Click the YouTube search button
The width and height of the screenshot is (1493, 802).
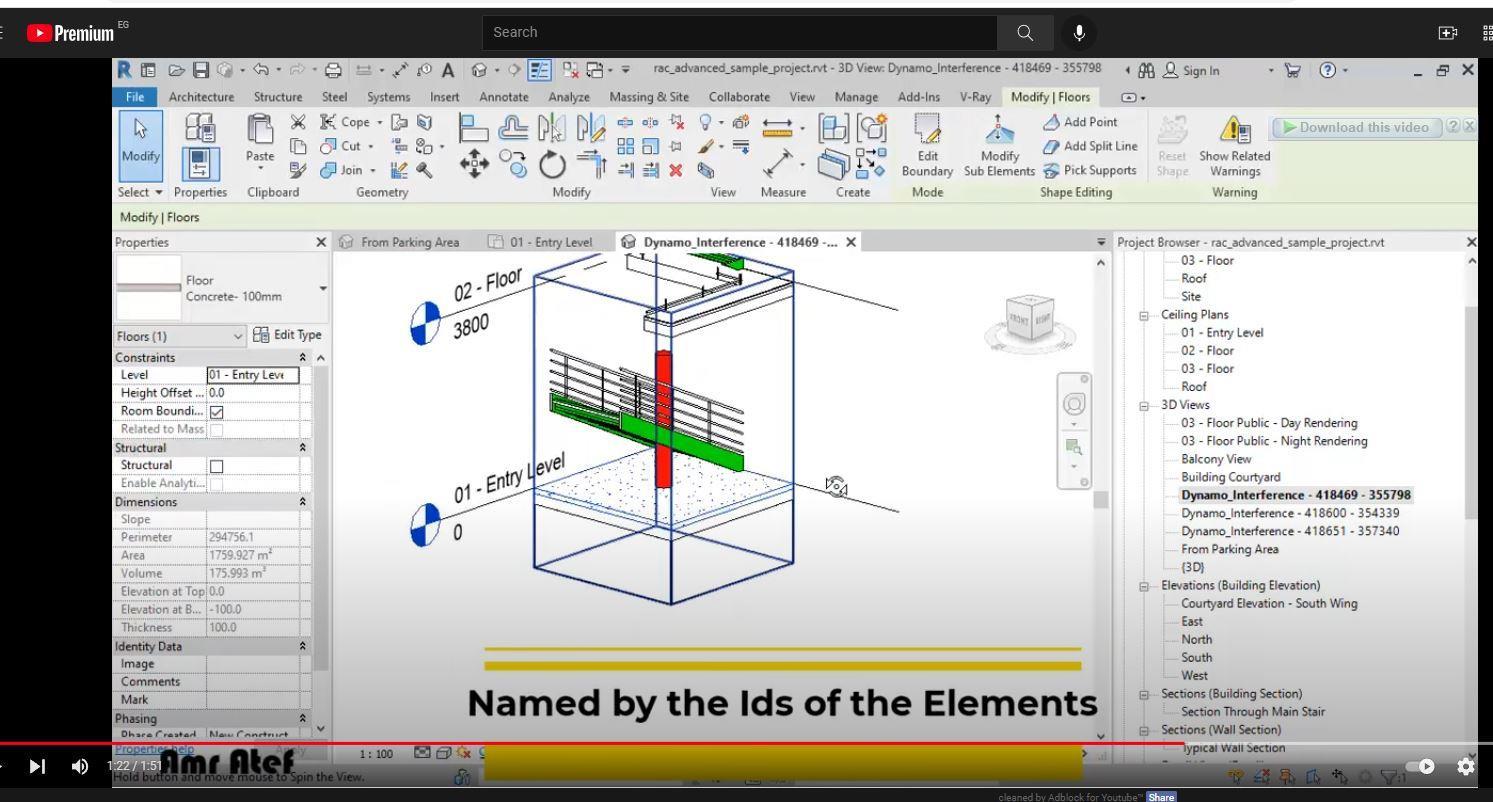1025,33
